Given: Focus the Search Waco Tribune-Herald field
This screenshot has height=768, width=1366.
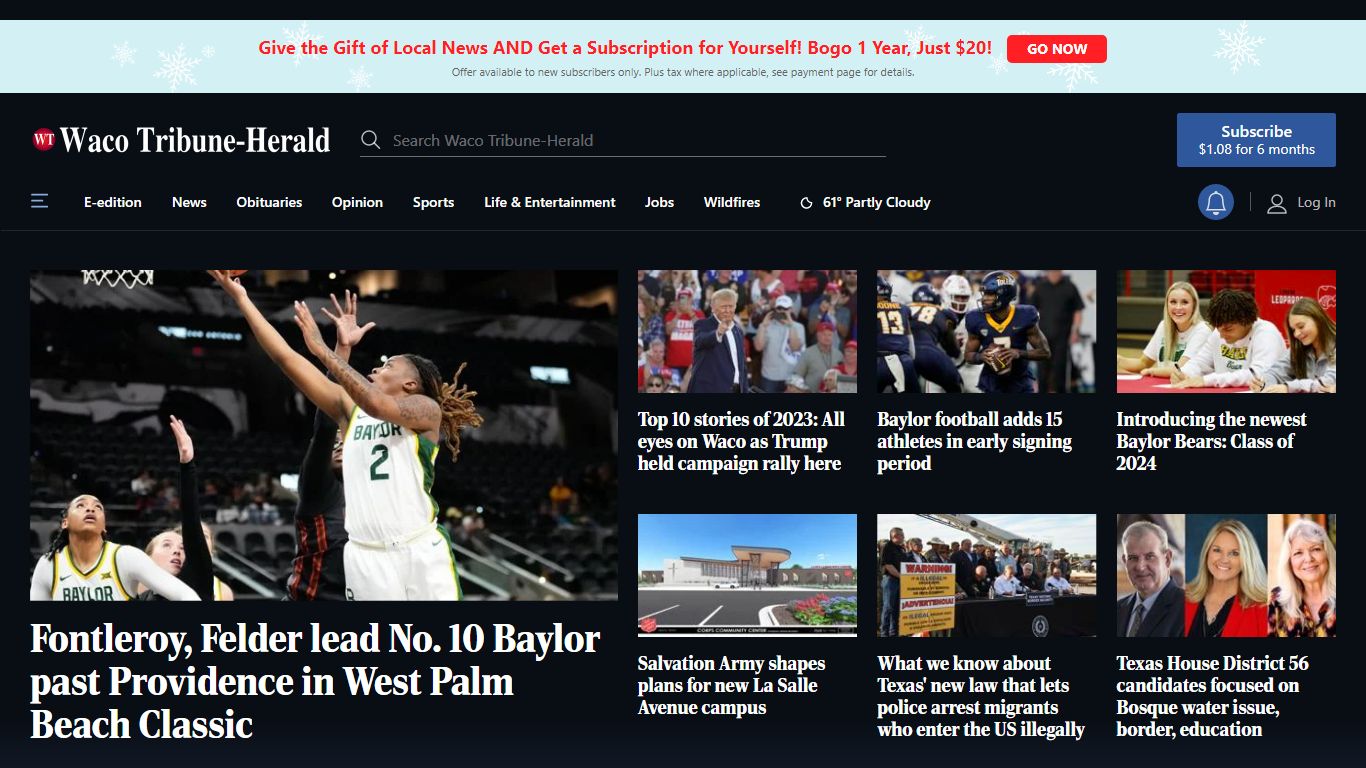Looking at the screenshot, I should (638, 140).
